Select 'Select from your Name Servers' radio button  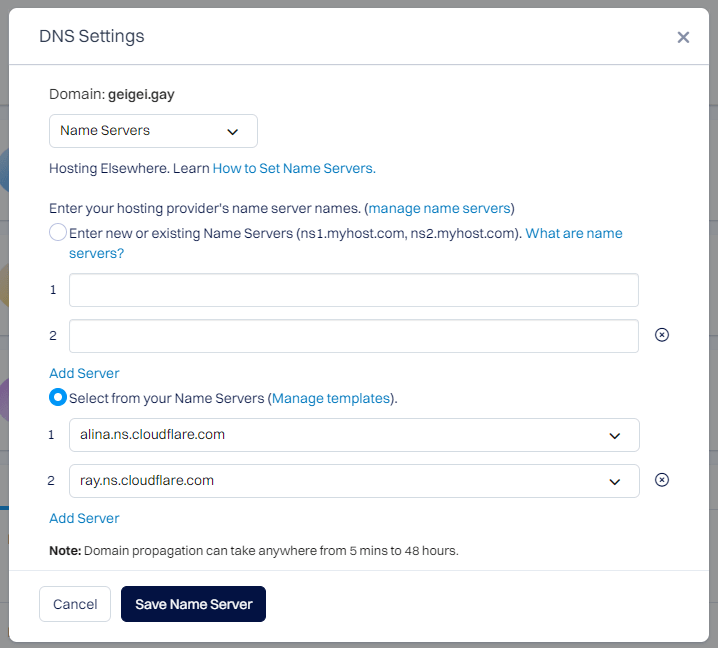coord(58,397)
